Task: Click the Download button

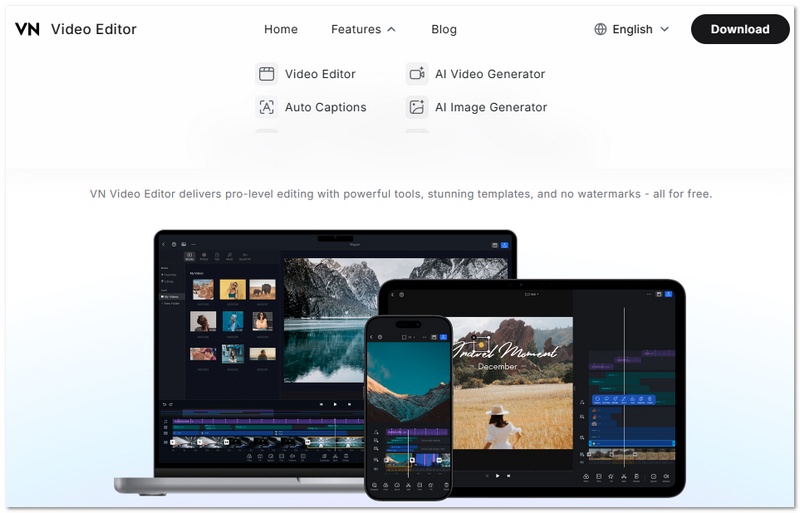Action: (x=739, y=29)
